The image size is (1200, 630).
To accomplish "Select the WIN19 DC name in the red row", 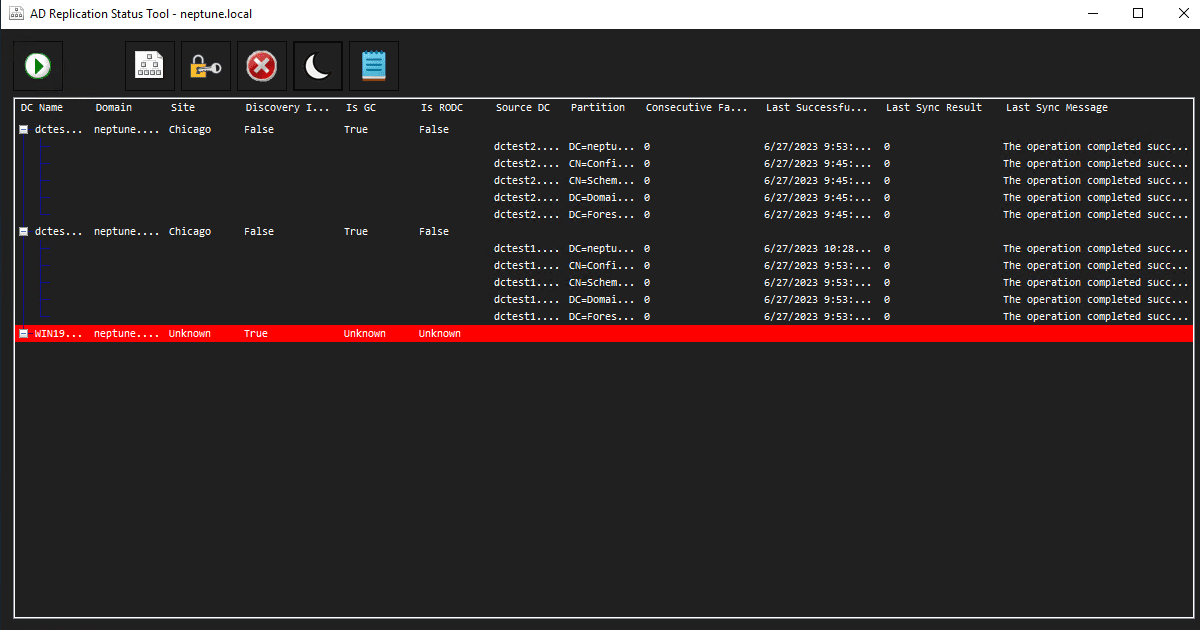I will click(x=59, y=334).
